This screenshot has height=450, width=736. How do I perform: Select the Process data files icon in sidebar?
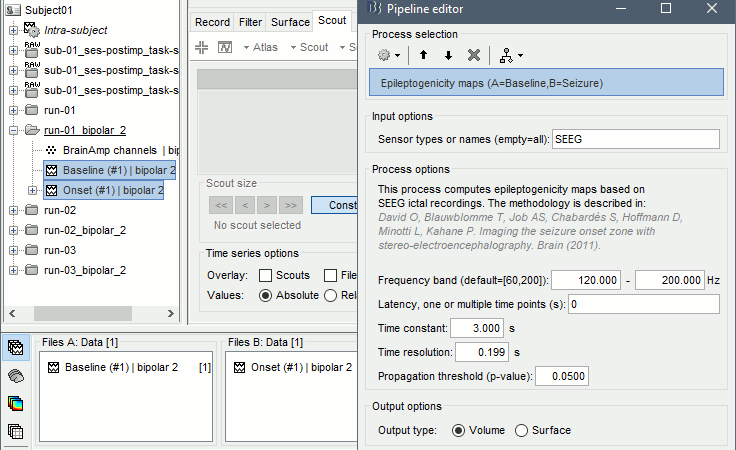pos(16,348)
